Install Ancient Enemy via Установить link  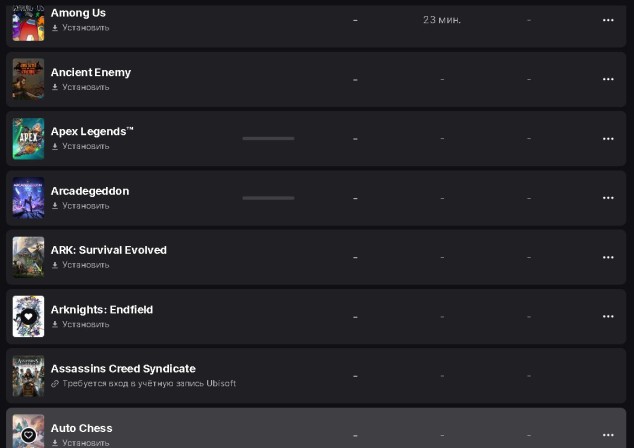point(85,87)
